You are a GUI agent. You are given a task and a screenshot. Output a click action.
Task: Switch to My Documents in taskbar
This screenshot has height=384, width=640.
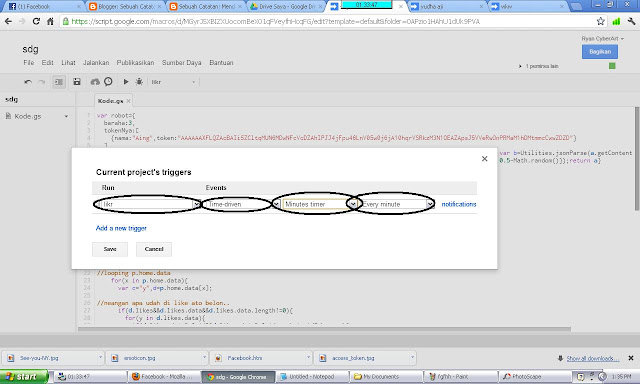pyautogui.click(x=386, y=377)
